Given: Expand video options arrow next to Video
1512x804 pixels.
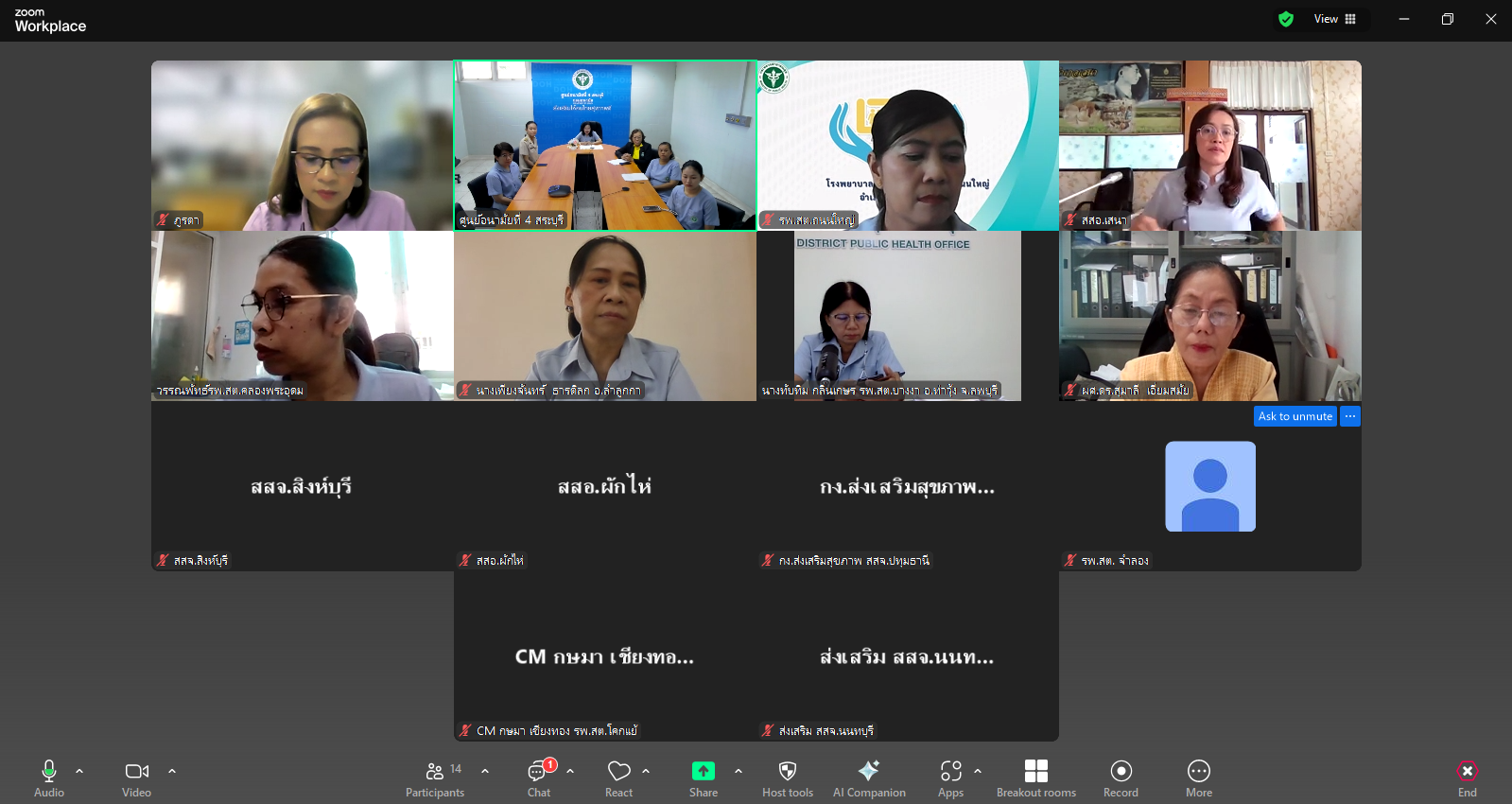Looking at the screenshot, I should [172, 771].
